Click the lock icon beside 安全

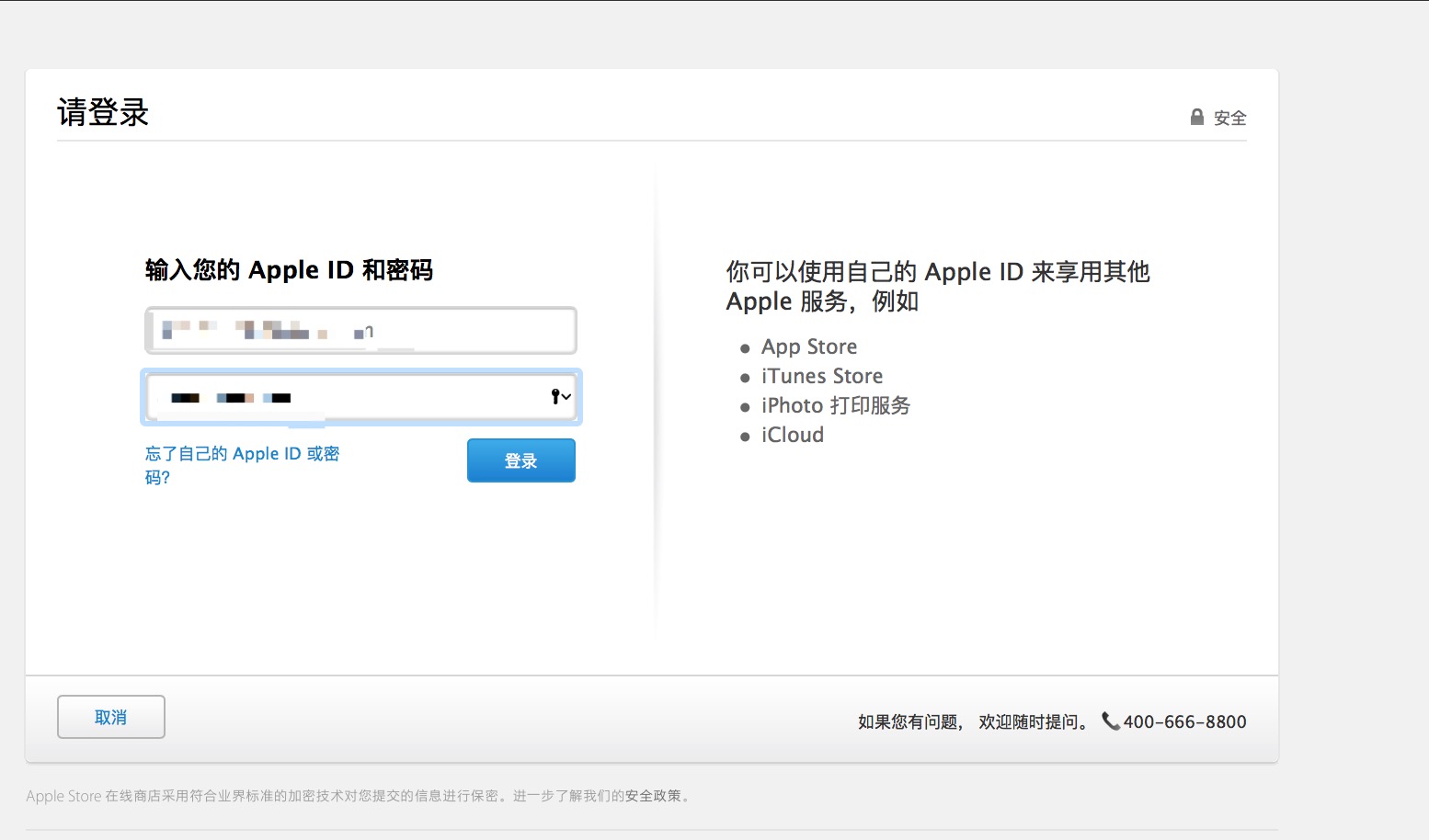point(1196,117)
